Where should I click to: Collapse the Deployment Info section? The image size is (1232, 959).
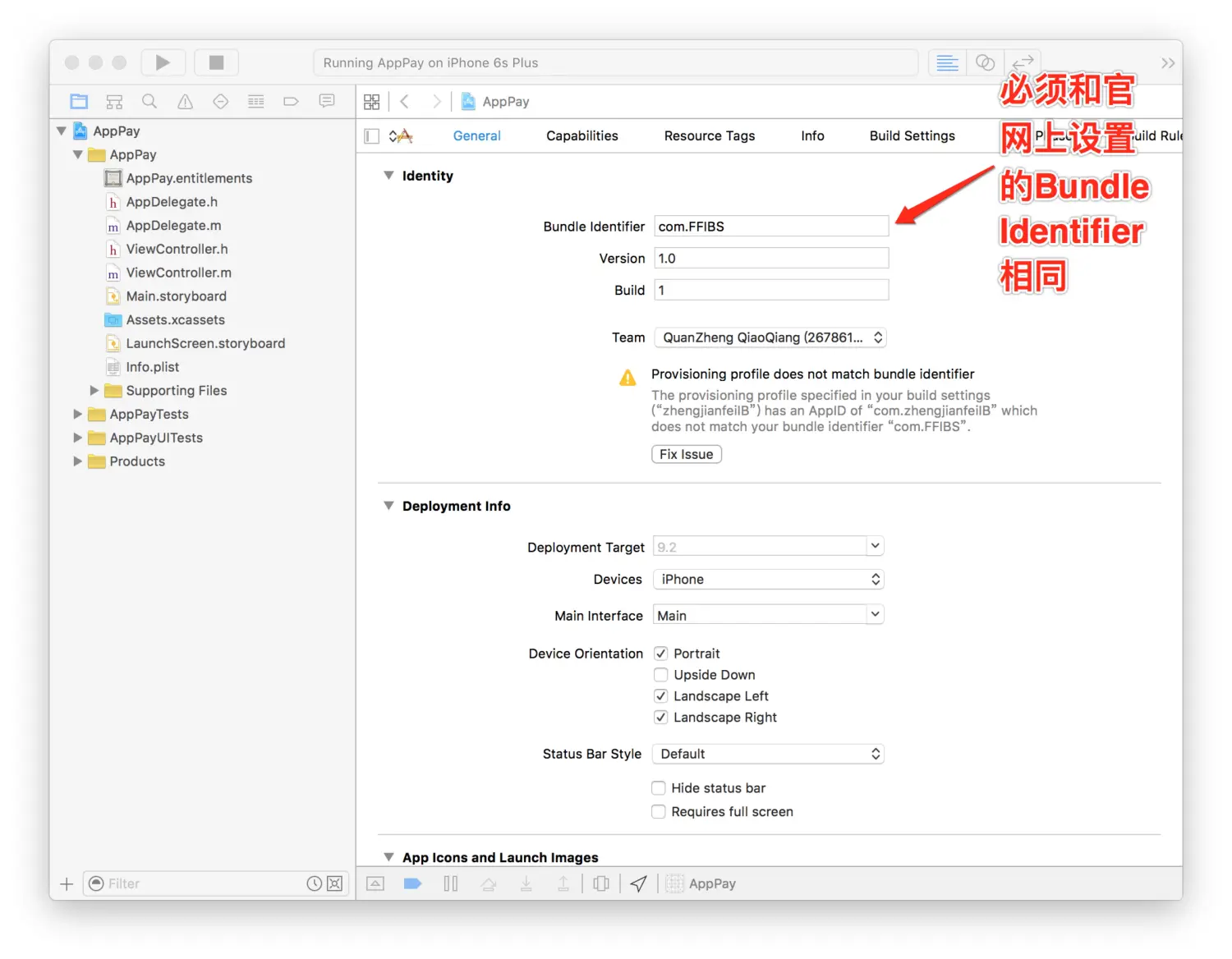coord(389,506)
